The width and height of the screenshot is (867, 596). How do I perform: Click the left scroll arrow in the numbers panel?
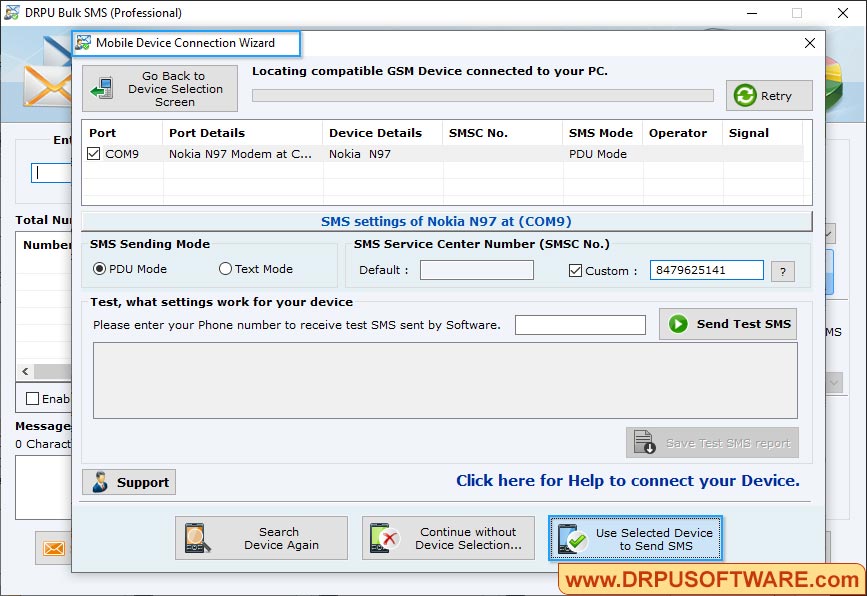coord(25,371)
